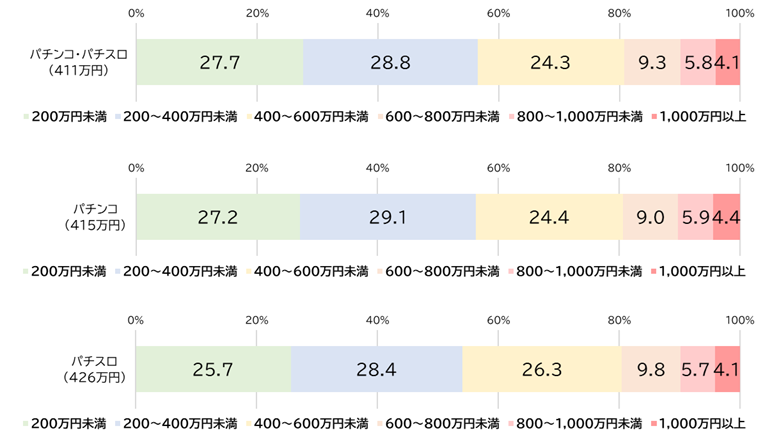Click the 60% axis label above top chart

click(498, 13)
